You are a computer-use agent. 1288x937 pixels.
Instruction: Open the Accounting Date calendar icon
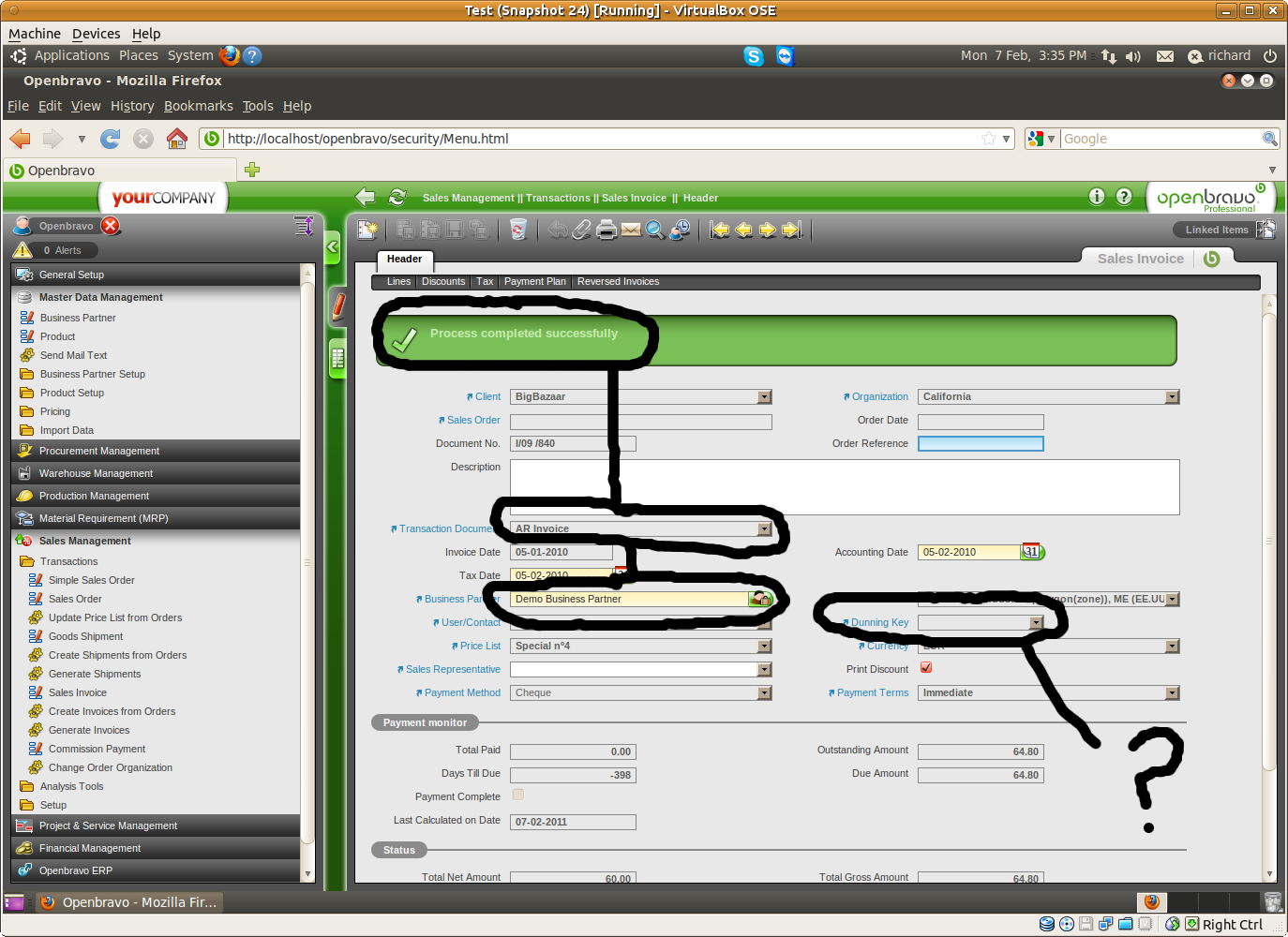[1032, 552]
